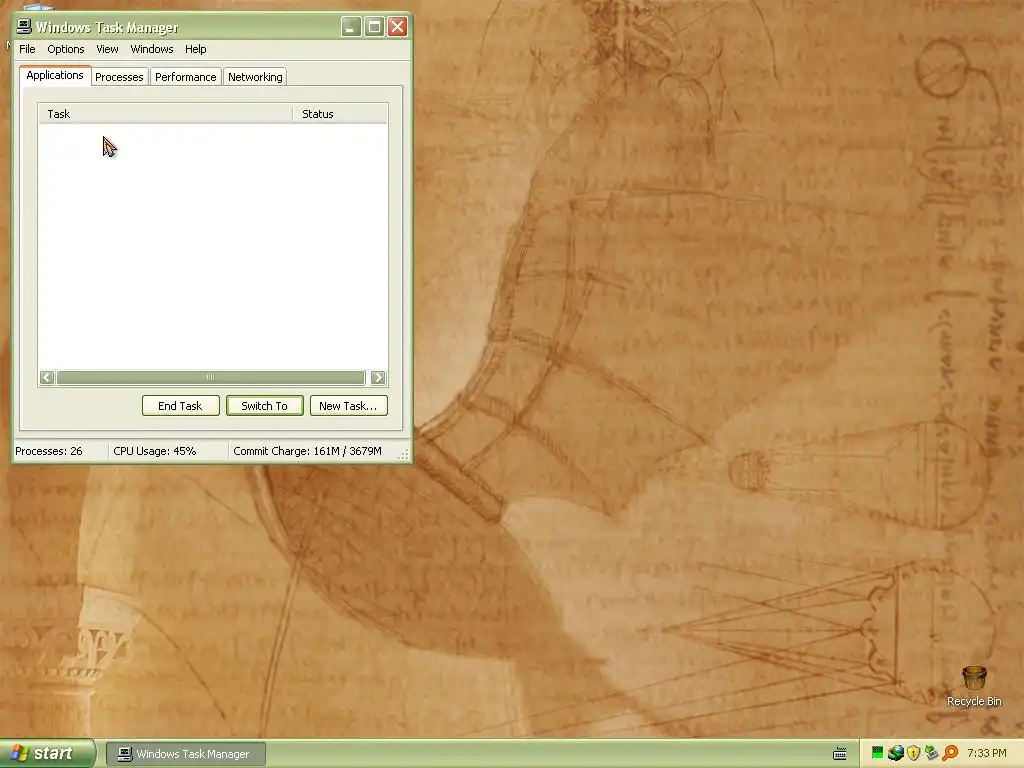This screenshot has height=768, width=1024.
Task: Click the horizontal scrollbar thumb in task list
Action: click(x=210, y=377)
